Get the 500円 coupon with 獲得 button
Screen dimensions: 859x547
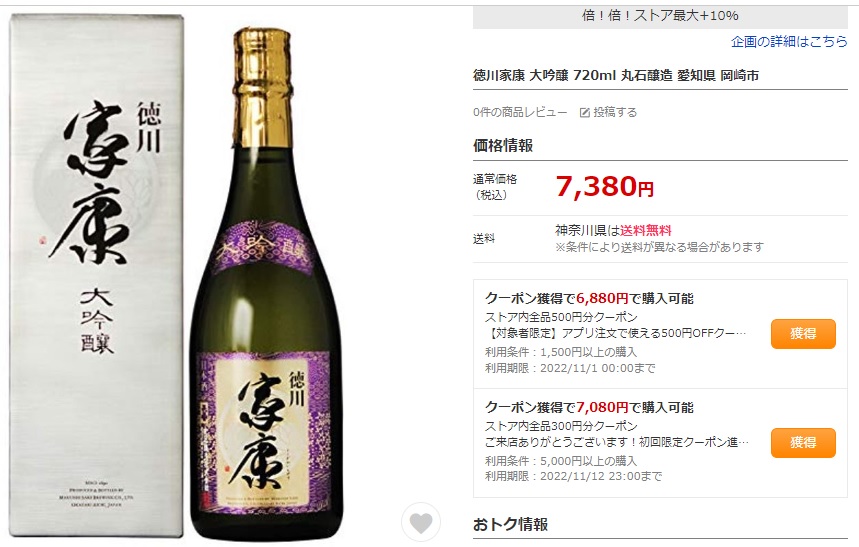(x=803, y=334)
